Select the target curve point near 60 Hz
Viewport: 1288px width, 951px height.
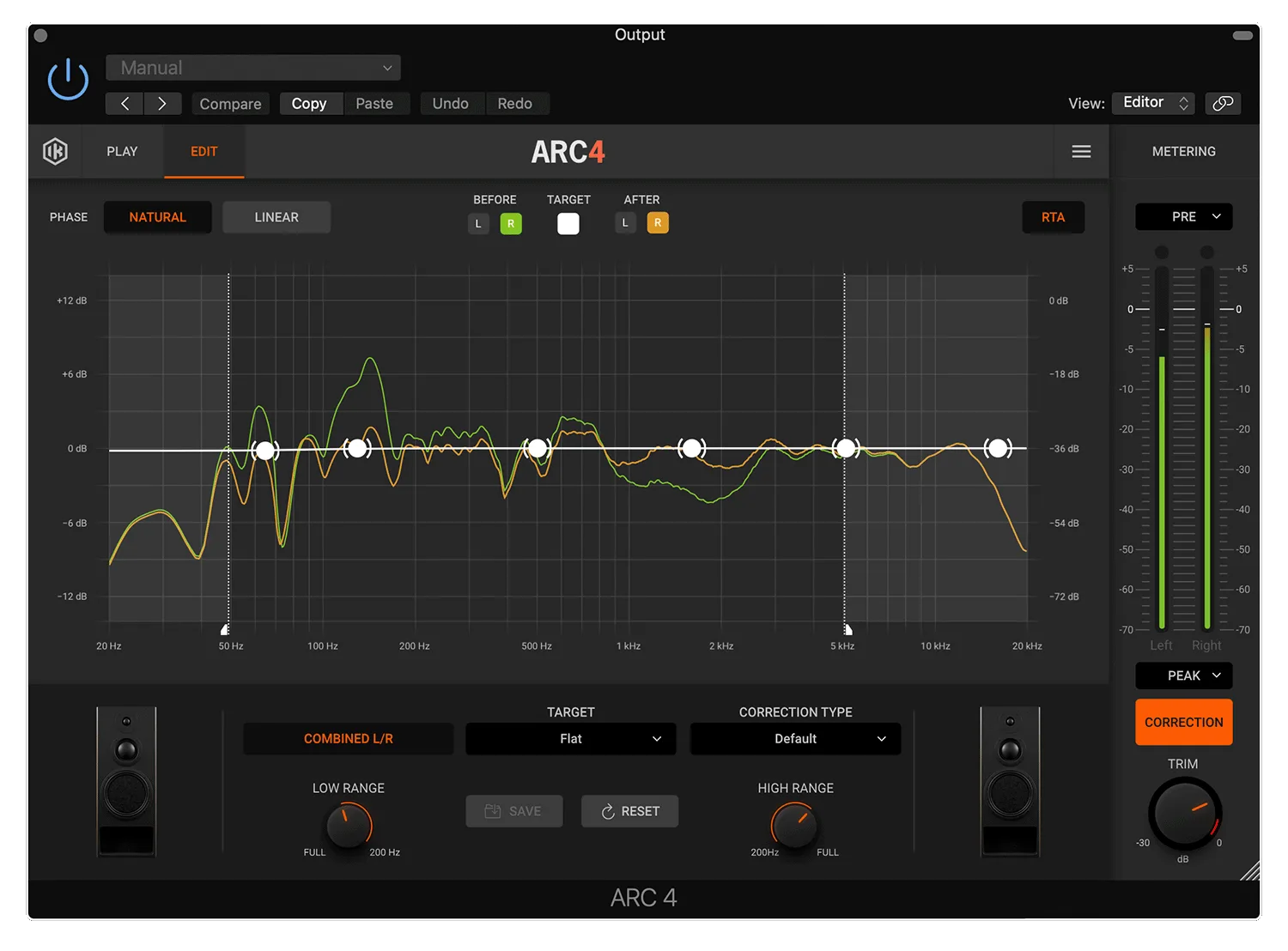pos(265,450)
